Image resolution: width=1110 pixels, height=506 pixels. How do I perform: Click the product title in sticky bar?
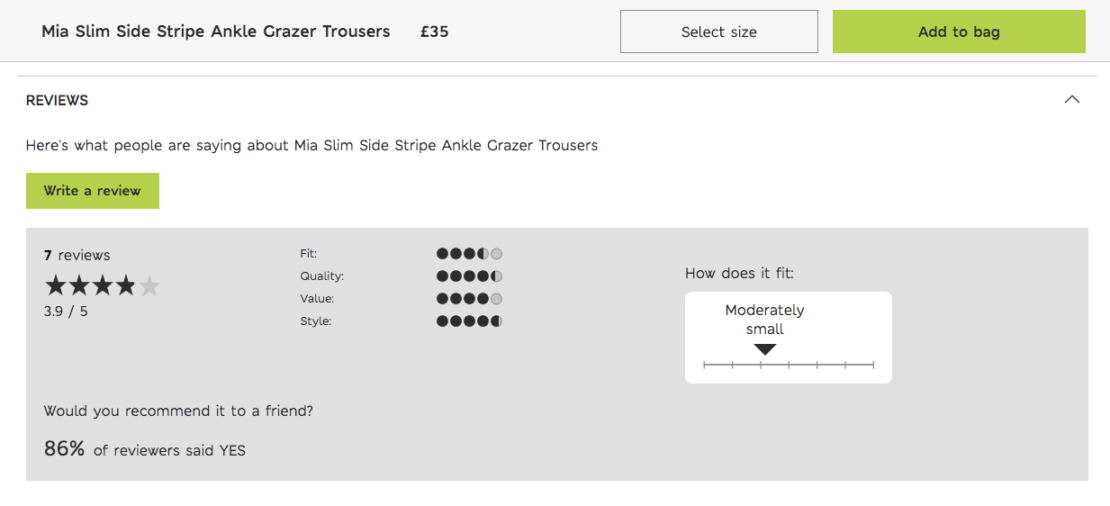pyautogui.click(x=216, y=32)
